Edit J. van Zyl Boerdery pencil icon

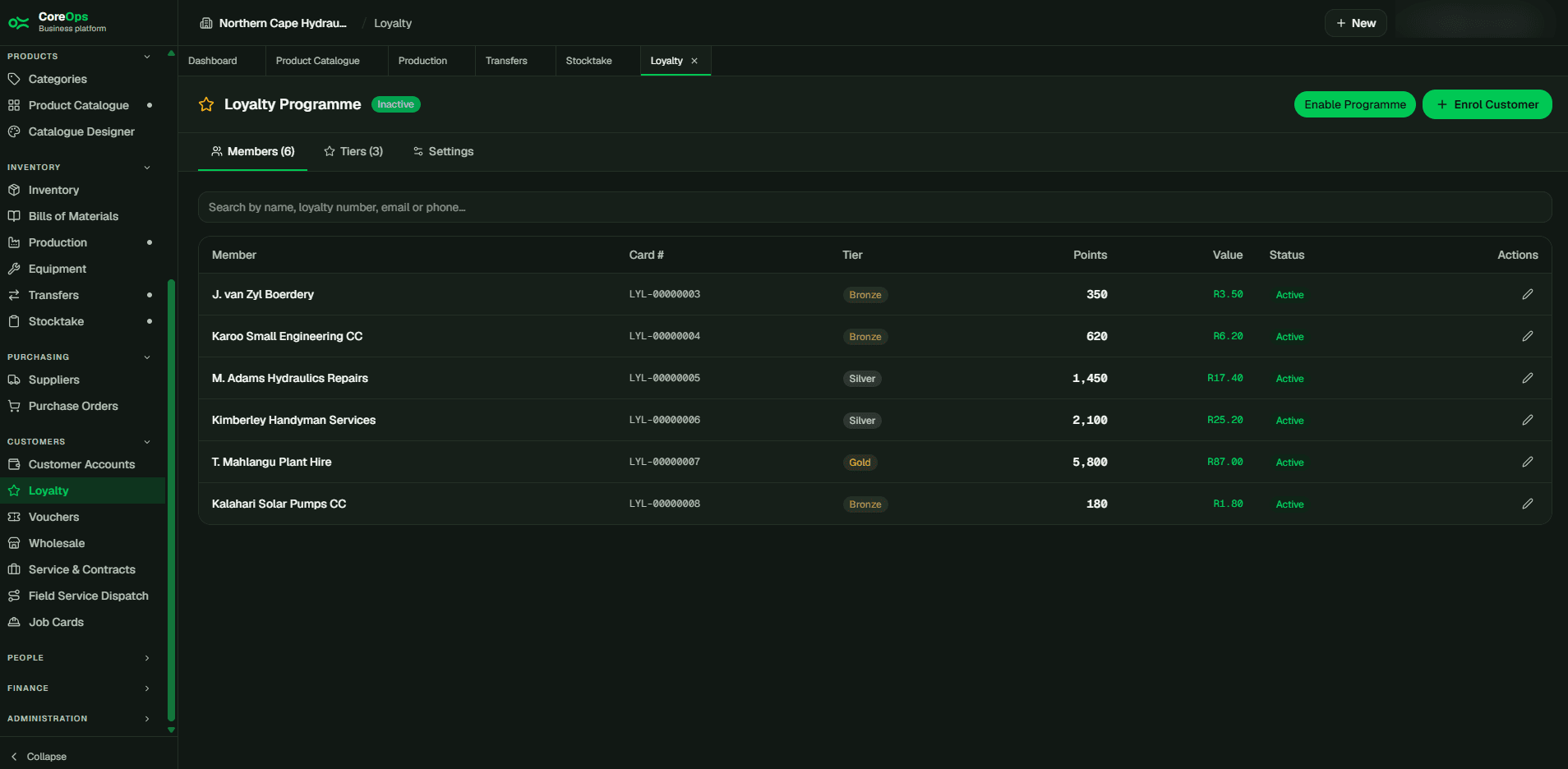click(x=1528, y=294)
